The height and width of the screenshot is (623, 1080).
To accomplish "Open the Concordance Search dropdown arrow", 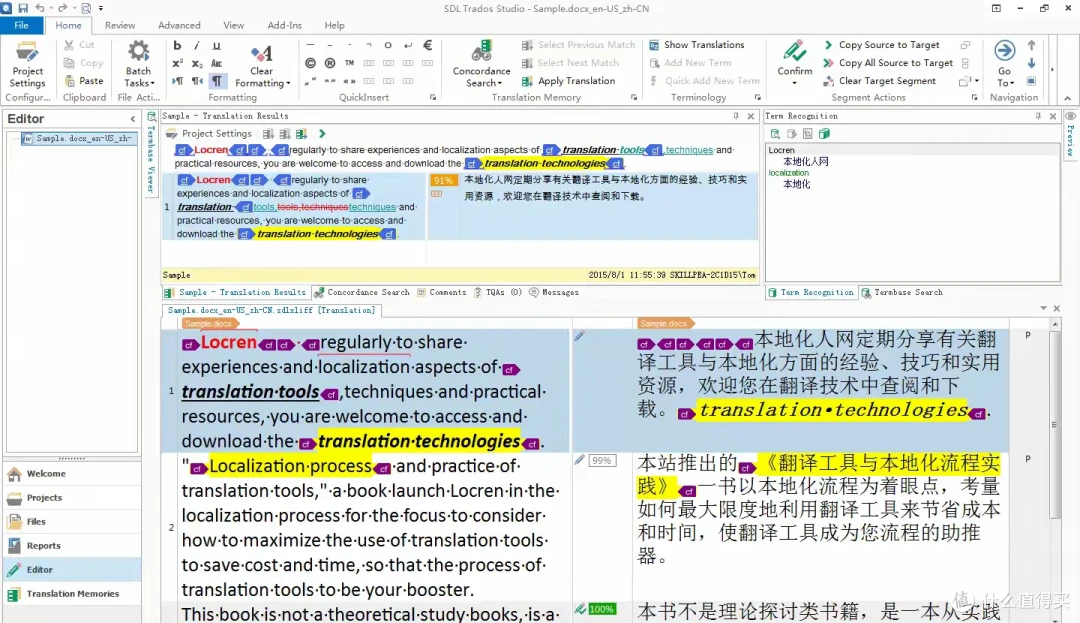I will pyautogui.click(x=499, y=83).
